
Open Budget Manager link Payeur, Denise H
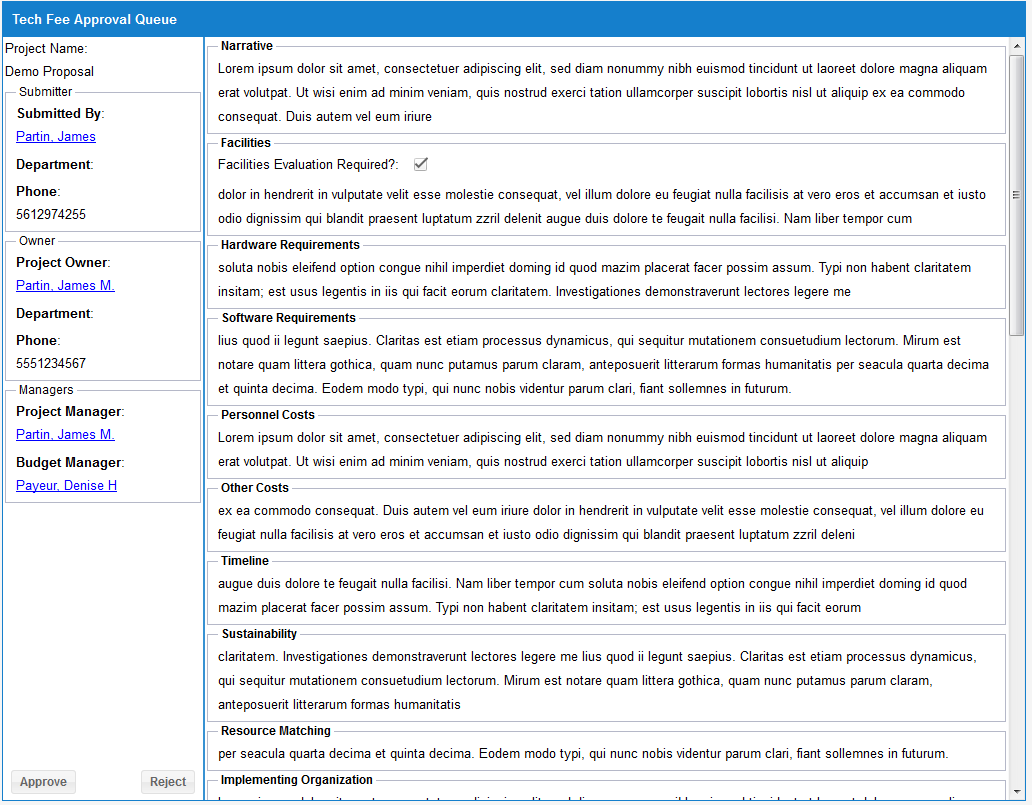coord(66,486)
